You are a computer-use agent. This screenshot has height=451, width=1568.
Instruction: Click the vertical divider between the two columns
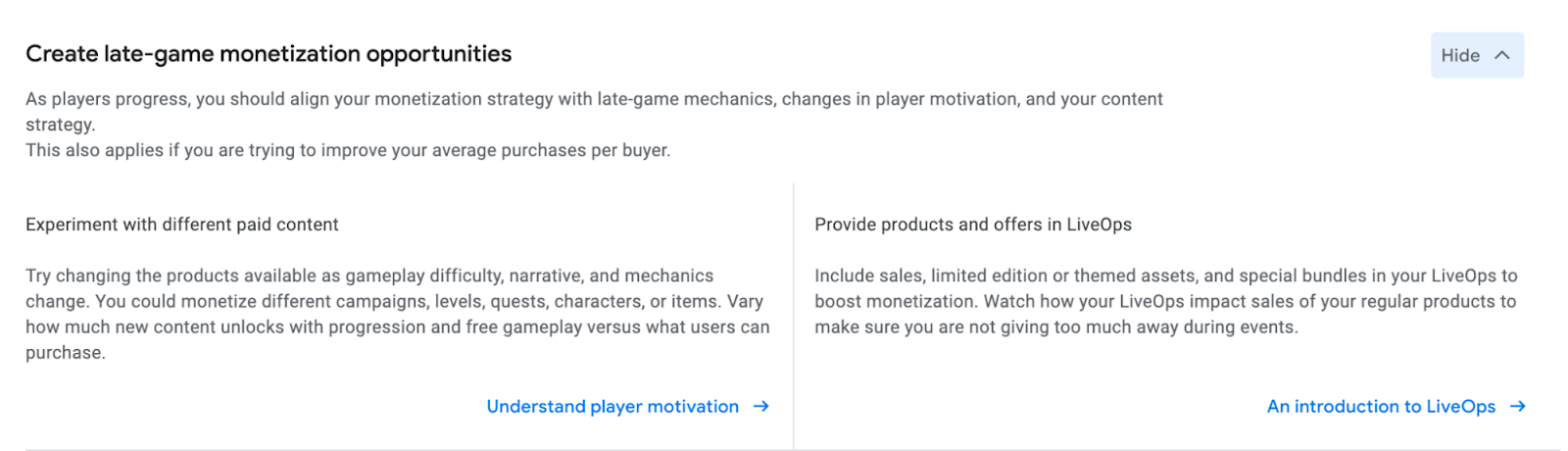pos(794,314)
